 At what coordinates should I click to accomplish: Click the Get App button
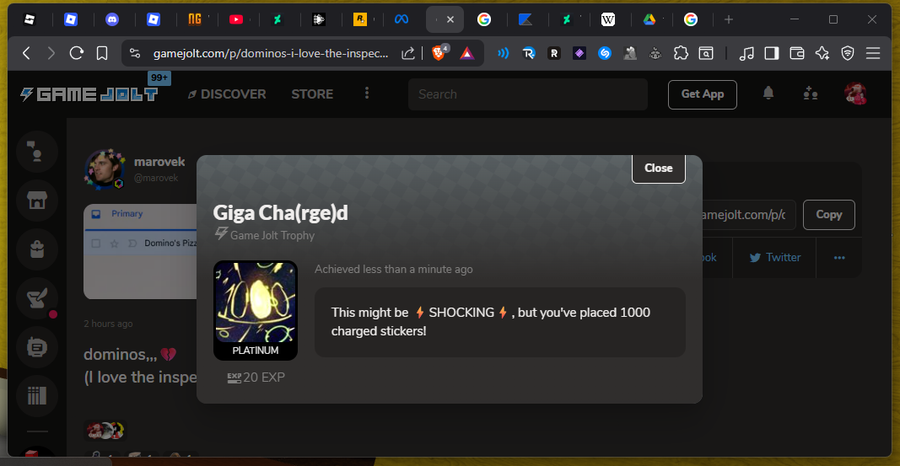[703, 94]
